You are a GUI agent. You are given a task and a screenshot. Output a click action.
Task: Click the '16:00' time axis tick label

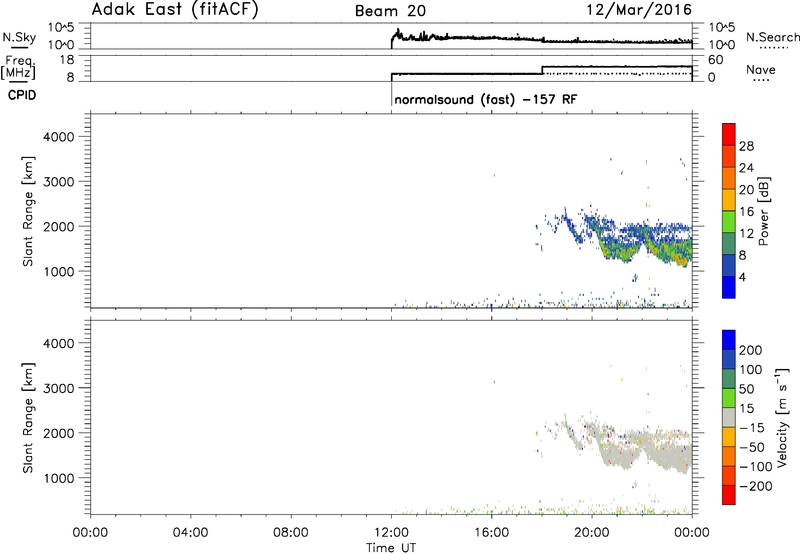491,533
